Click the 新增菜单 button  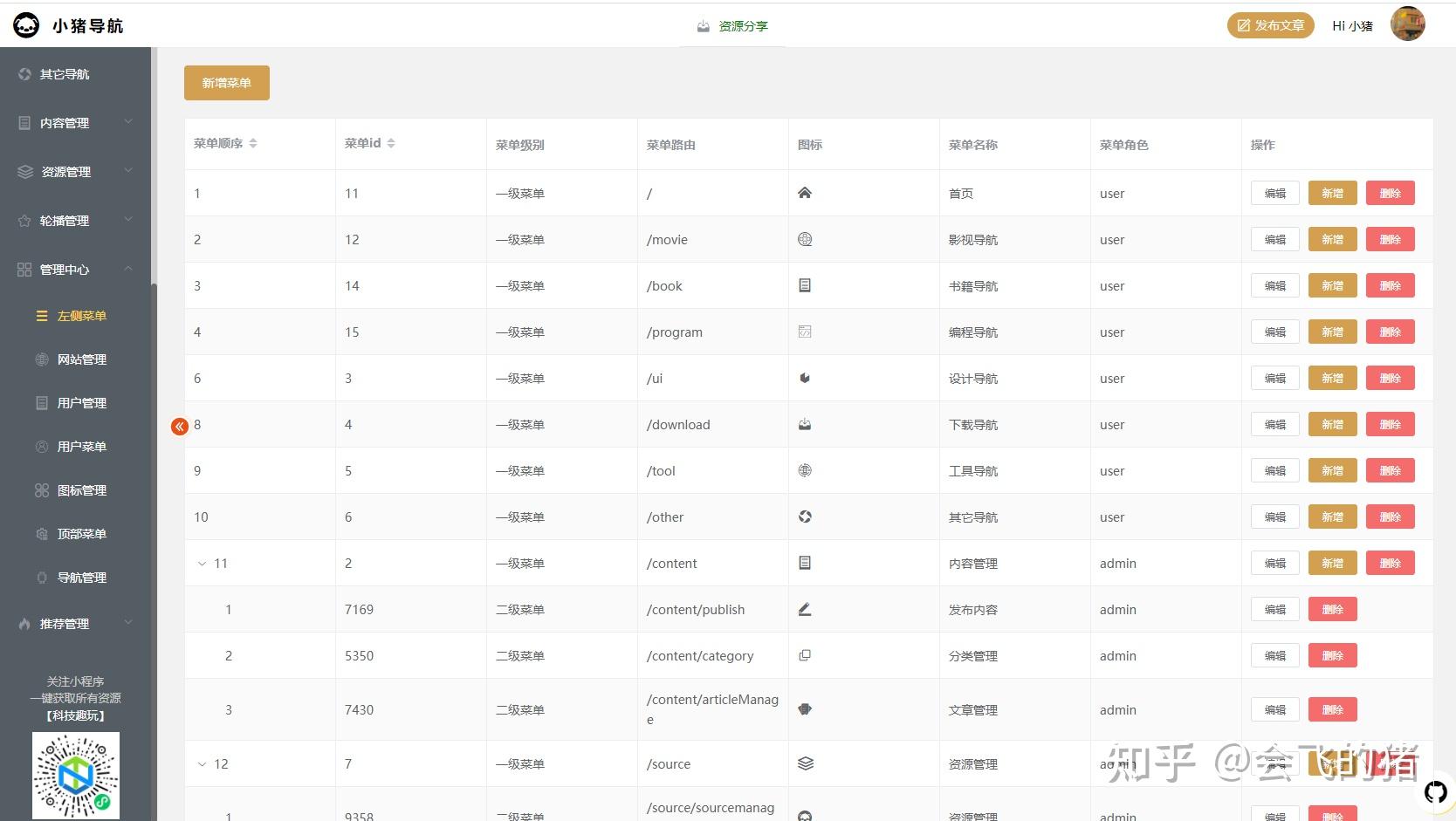tap(226, 82)
